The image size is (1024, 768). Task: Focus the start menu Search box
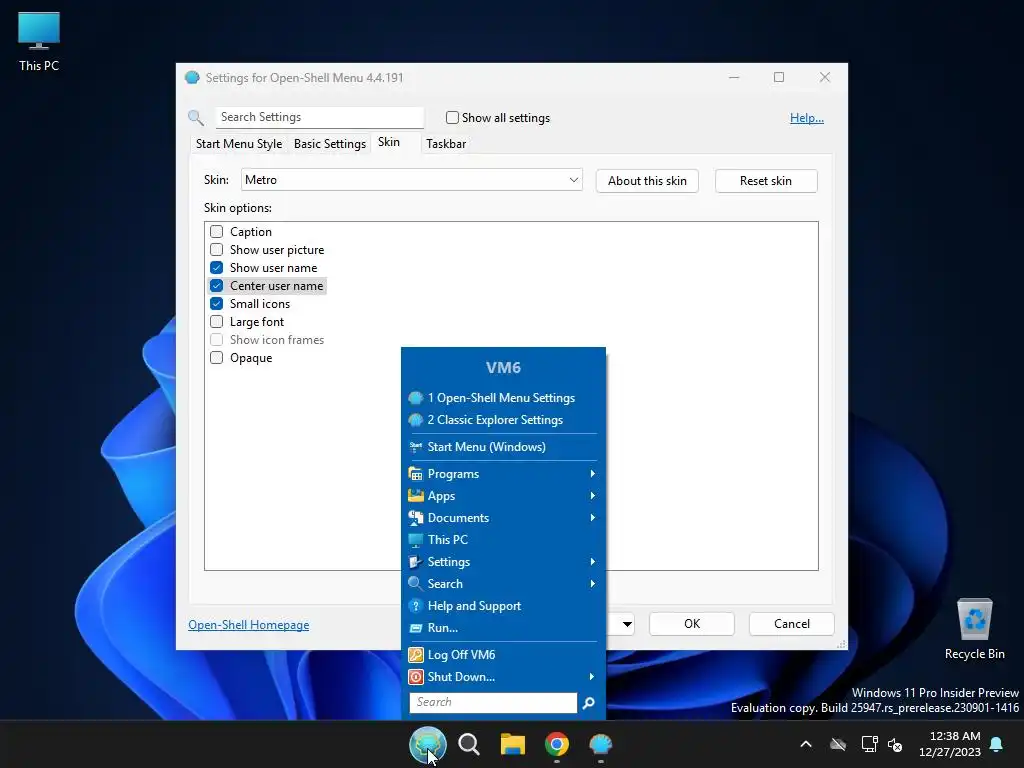pos(493,703)
